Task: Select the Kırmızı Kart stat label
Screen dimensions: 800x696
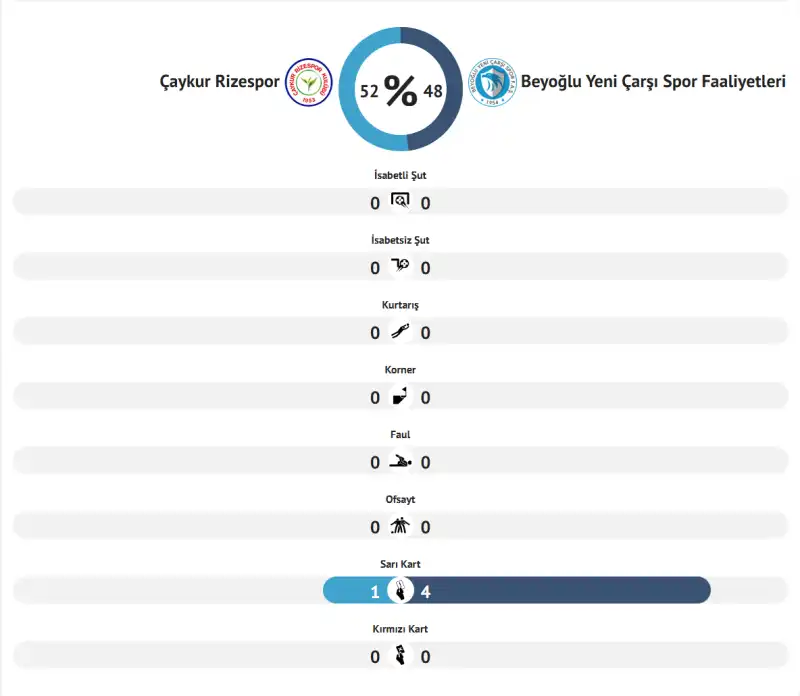Action: pyautogui.click(x=400, y=629)
